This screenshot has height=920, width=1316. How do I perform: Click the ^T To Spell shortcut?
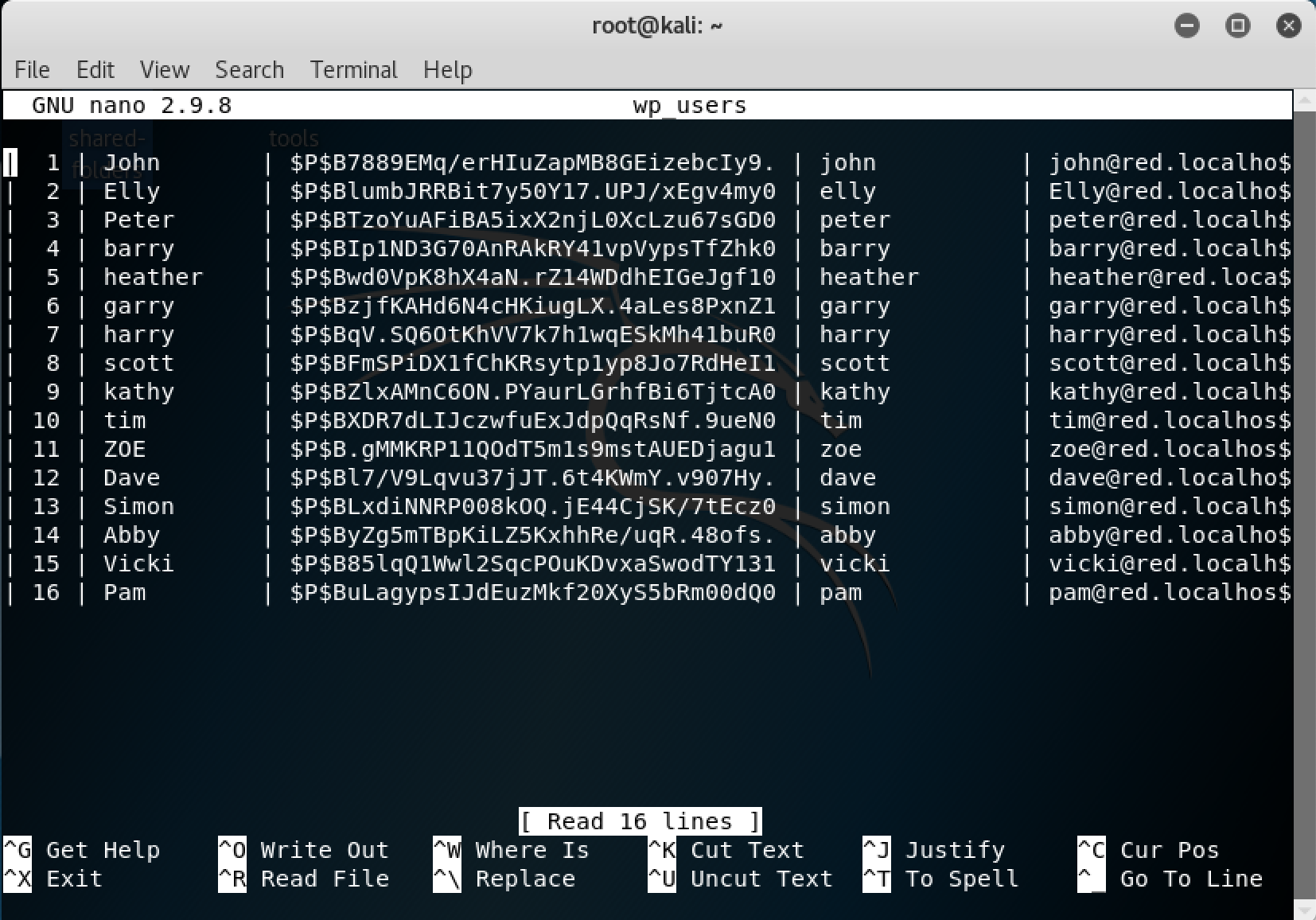tap(941, 879)
